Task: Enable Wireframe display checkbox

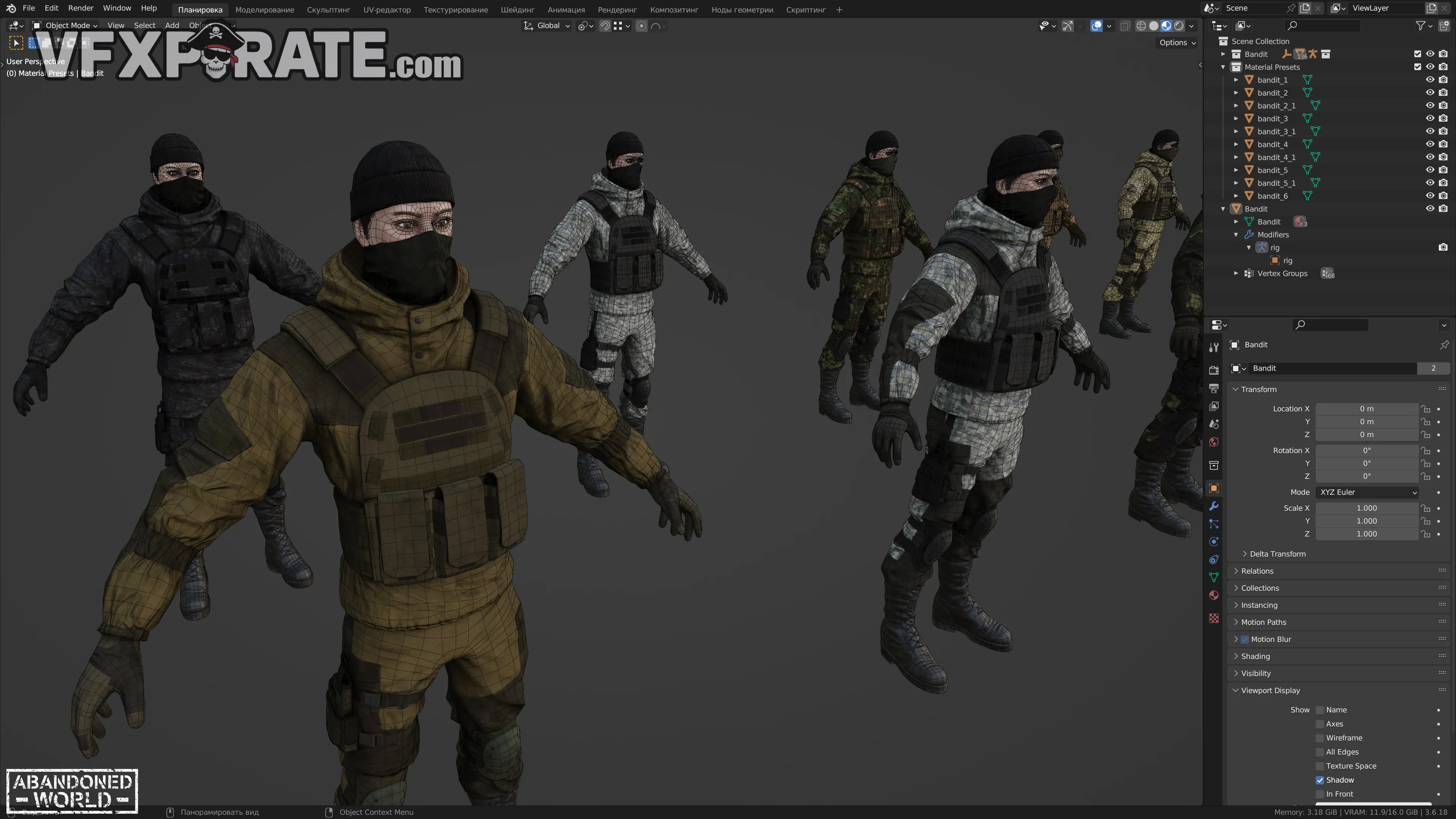Action: (x=1320, y=738)
